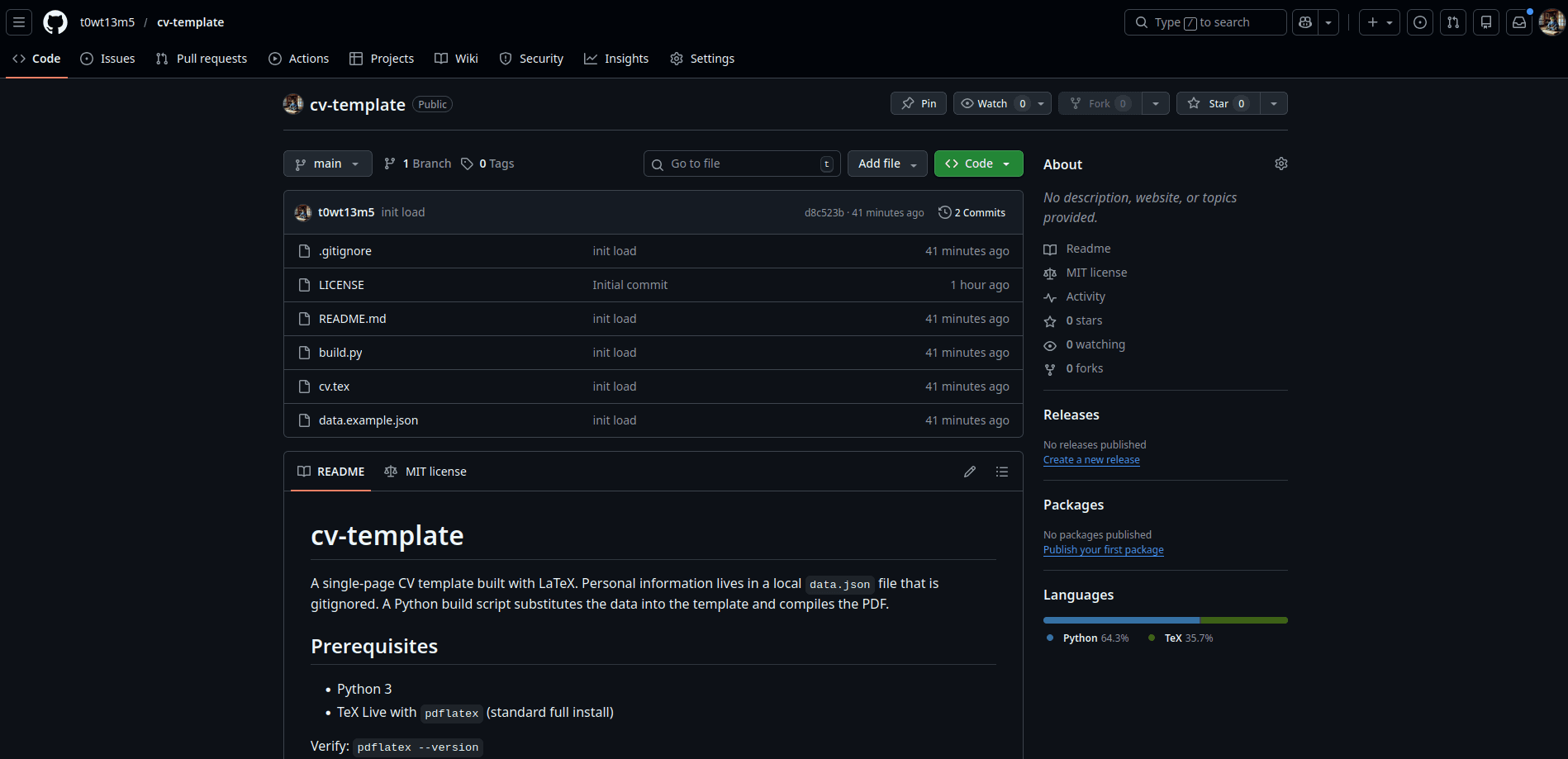The width and height of the screenshot is (1568, 759).
Task: Open repository About settings gear
Action: (1281, 164)
